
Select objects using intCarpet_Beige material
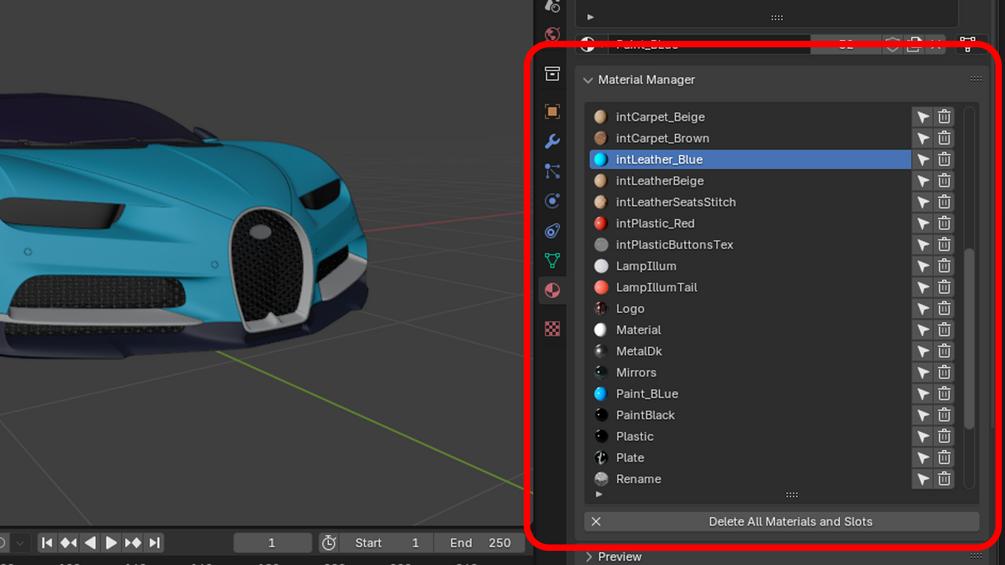pyautogui.click(x=923, y=117)
